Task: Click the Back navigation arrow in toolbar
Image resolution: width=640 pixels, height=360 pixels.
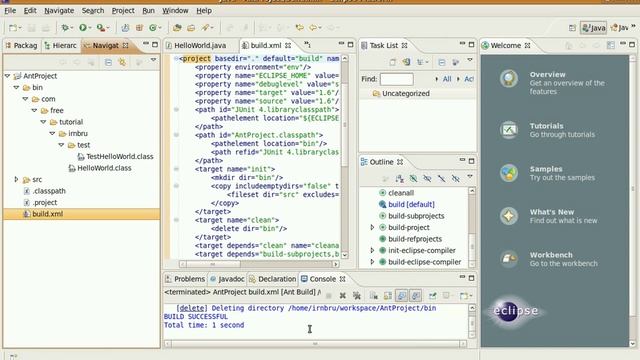Action: pyautogui.click(x=313, y=28)
